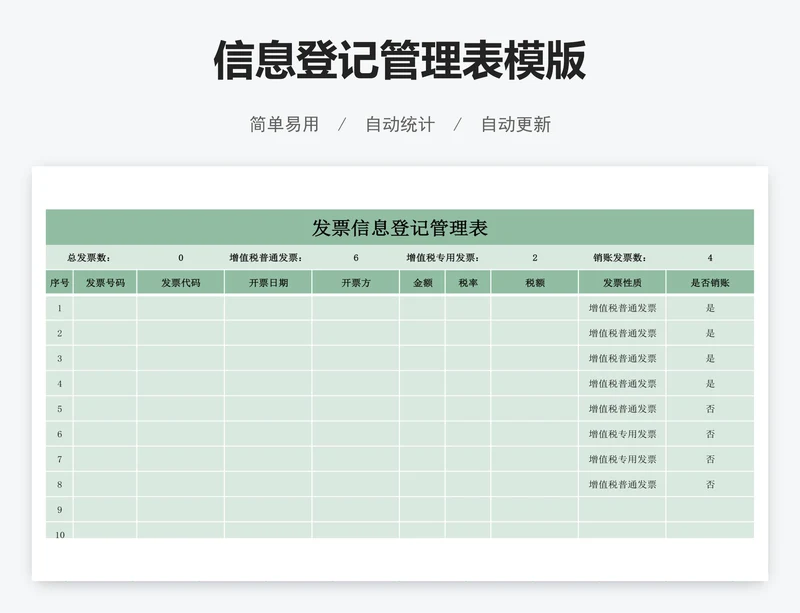
Task: Click the 金额 column header
Action: pos(422,283)
